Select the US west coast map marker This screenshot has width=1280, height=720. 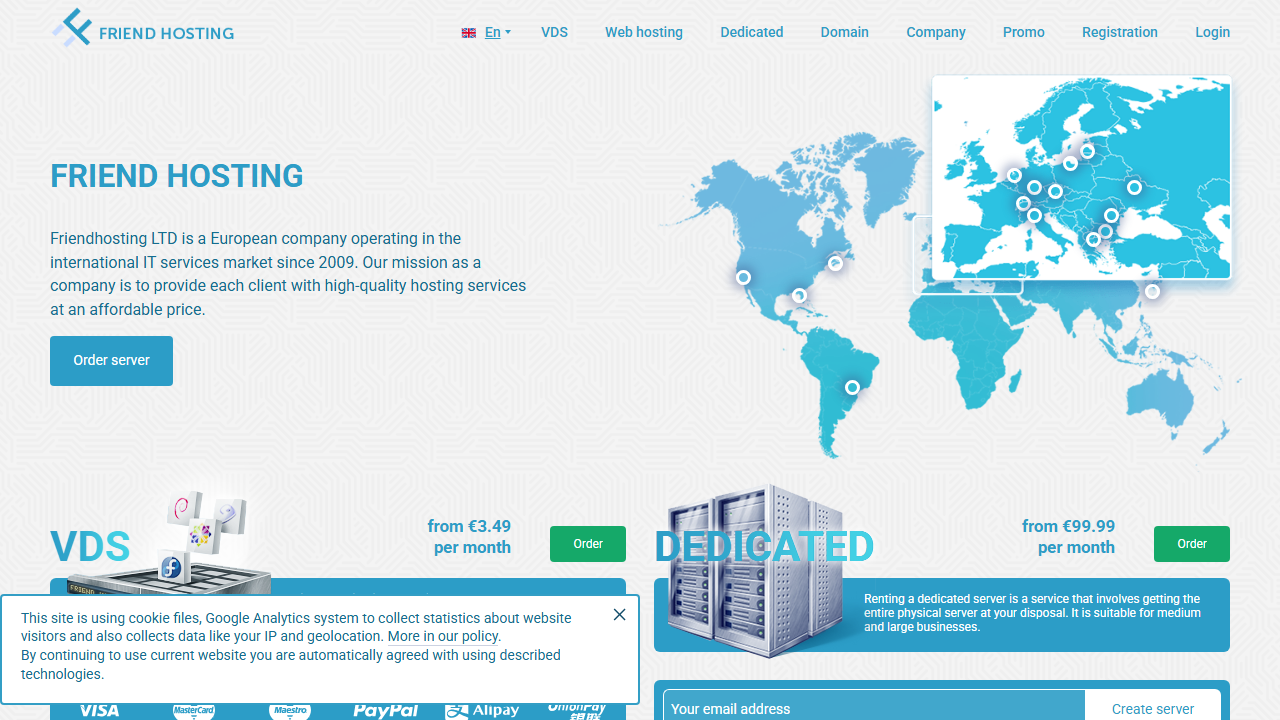pyautogui.click(x=743, y=278)
